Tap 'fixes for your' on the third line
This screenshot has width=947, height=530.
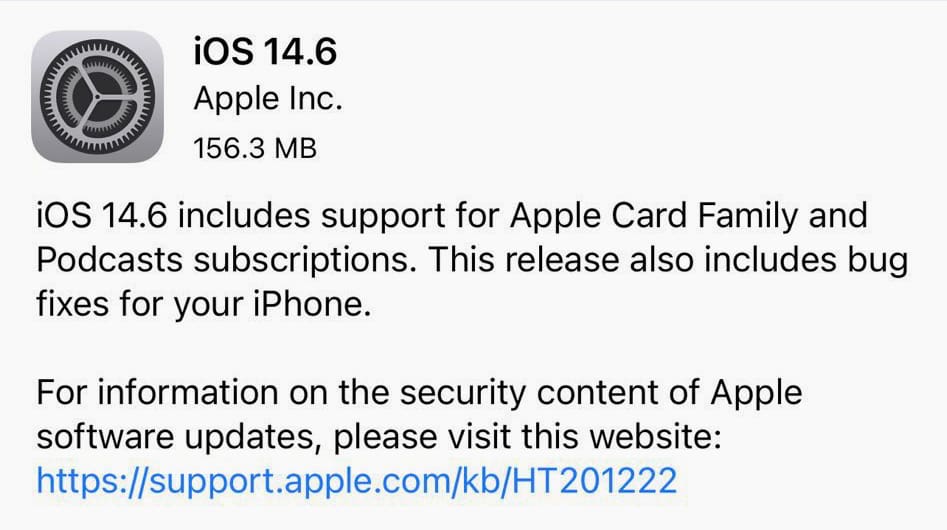point(140,304)
